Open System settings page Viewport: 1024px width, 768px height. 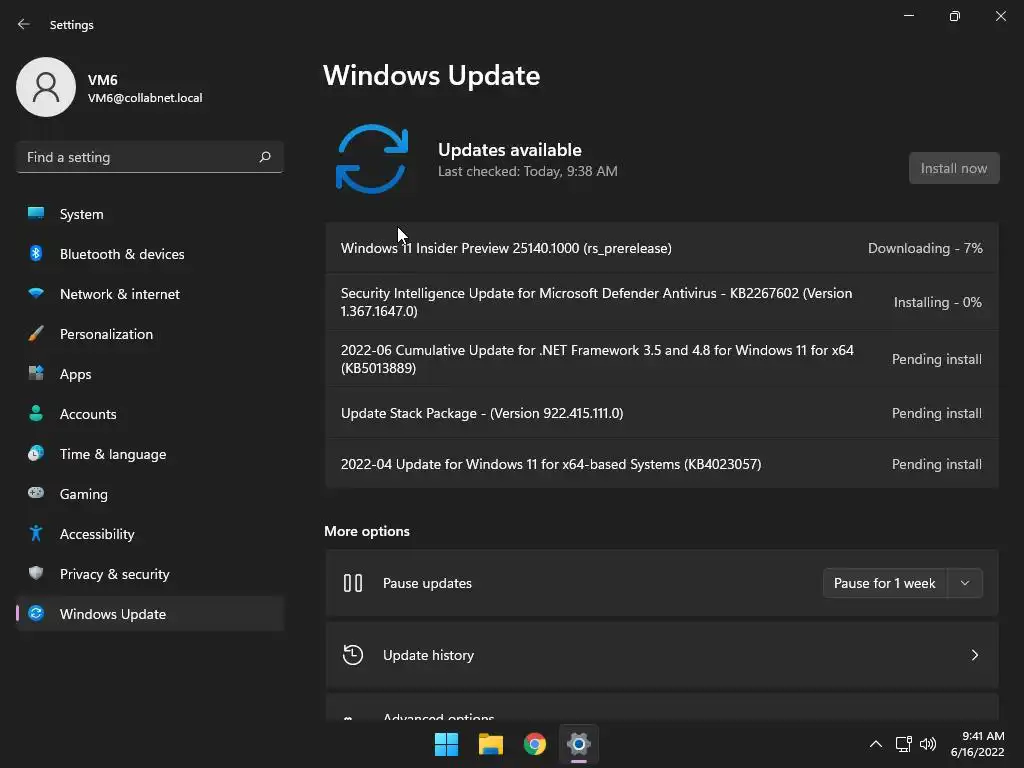(150, 214)
